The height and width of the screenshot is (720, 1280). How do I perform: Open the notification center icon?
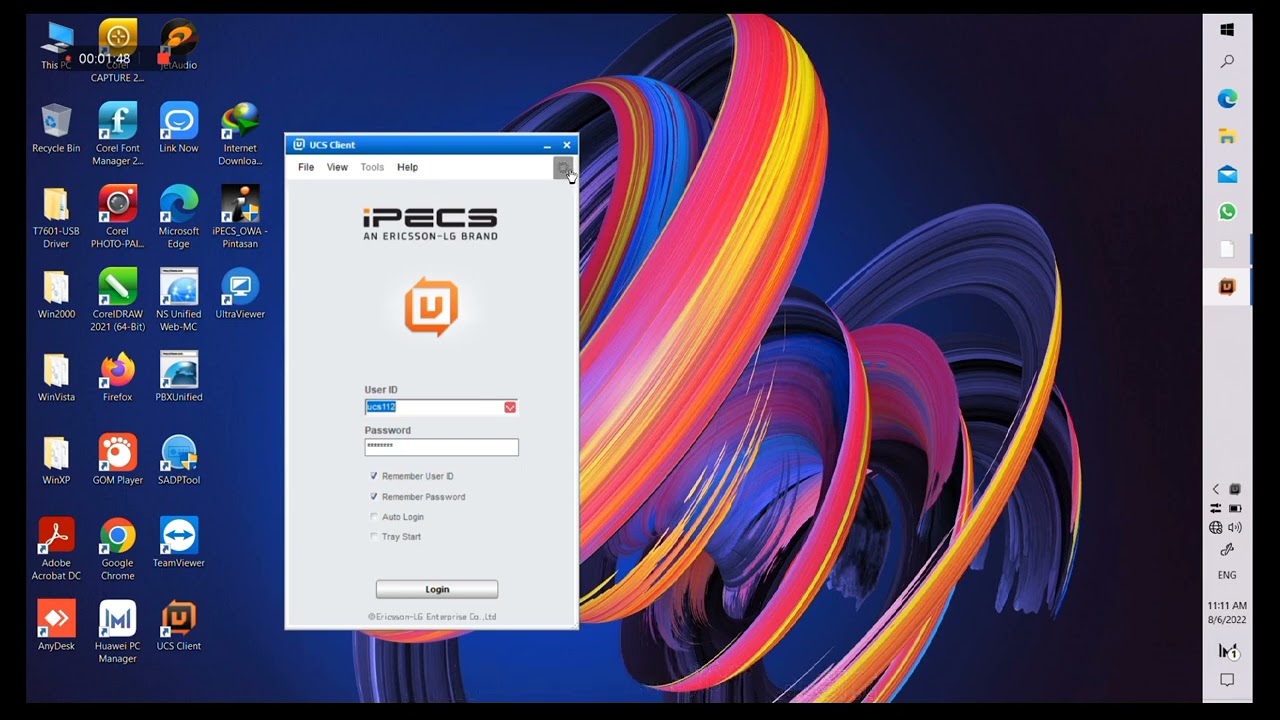click(1227, 680)
